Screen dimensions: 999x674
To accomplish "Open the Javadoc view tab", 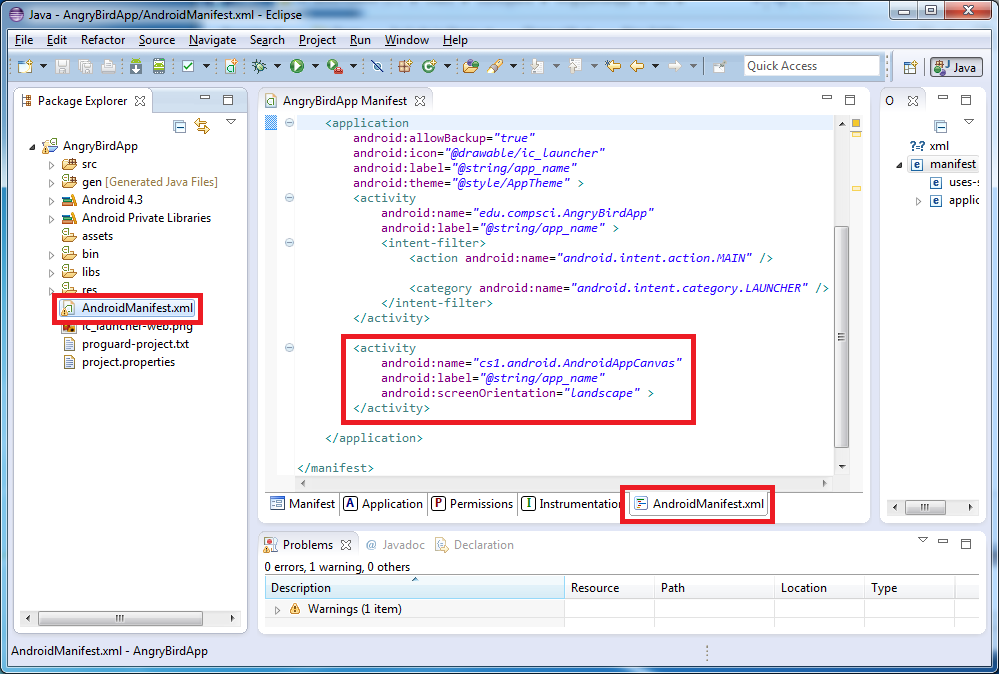I will click(396, 545).
